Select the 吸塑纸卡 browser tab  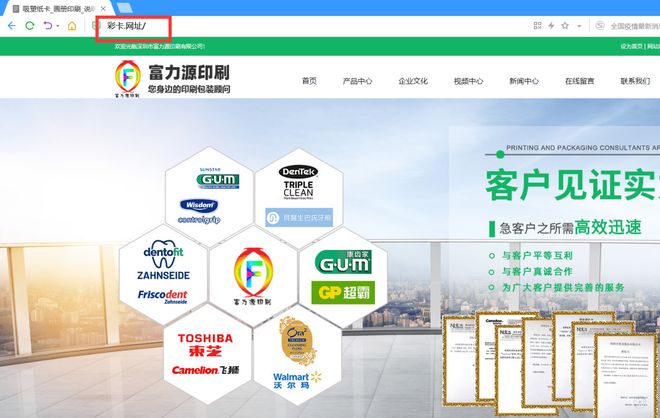point(58,8)
